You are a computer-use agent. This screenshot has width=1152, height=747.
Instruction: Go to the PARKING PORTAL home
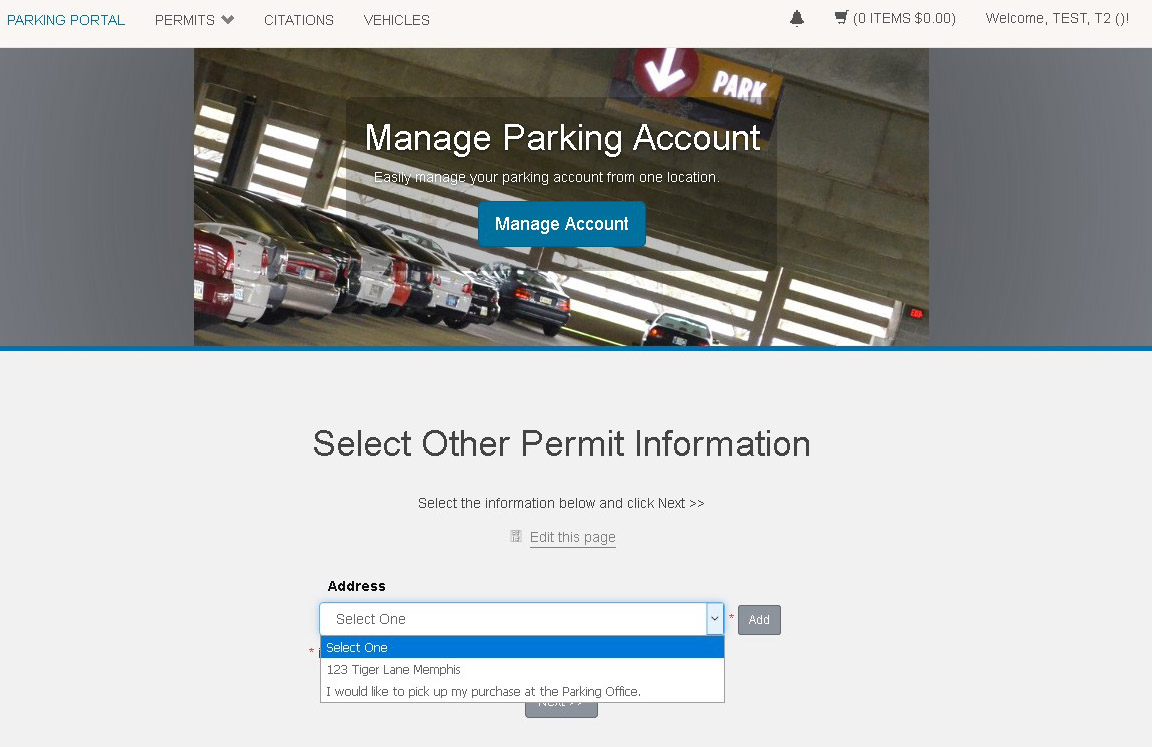(x=66, y=19)
